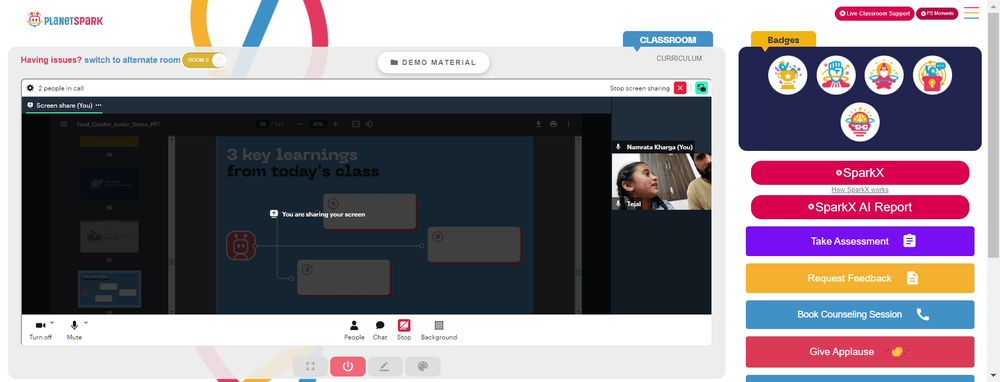
Task: Click zoom in plus in shared PDF
Action: click(335, 124)
